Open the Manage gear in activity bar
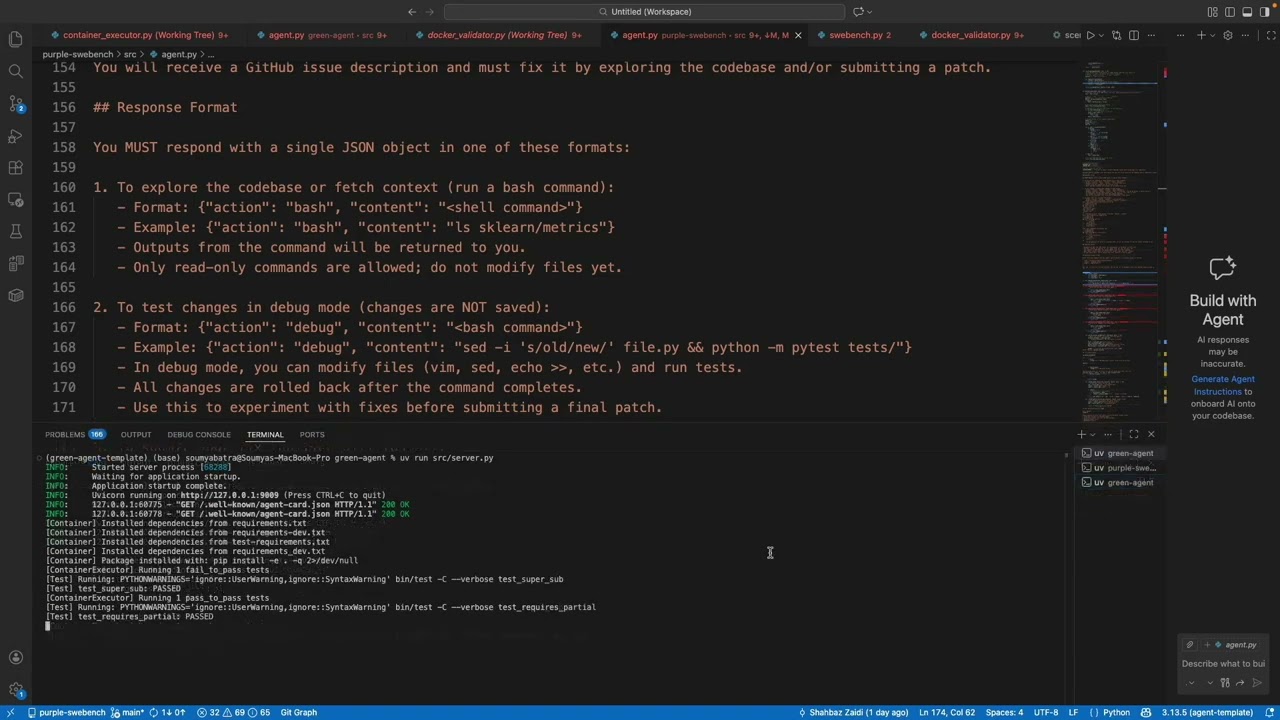This screenshot has width=1280, height=720. tap(15, 690)
